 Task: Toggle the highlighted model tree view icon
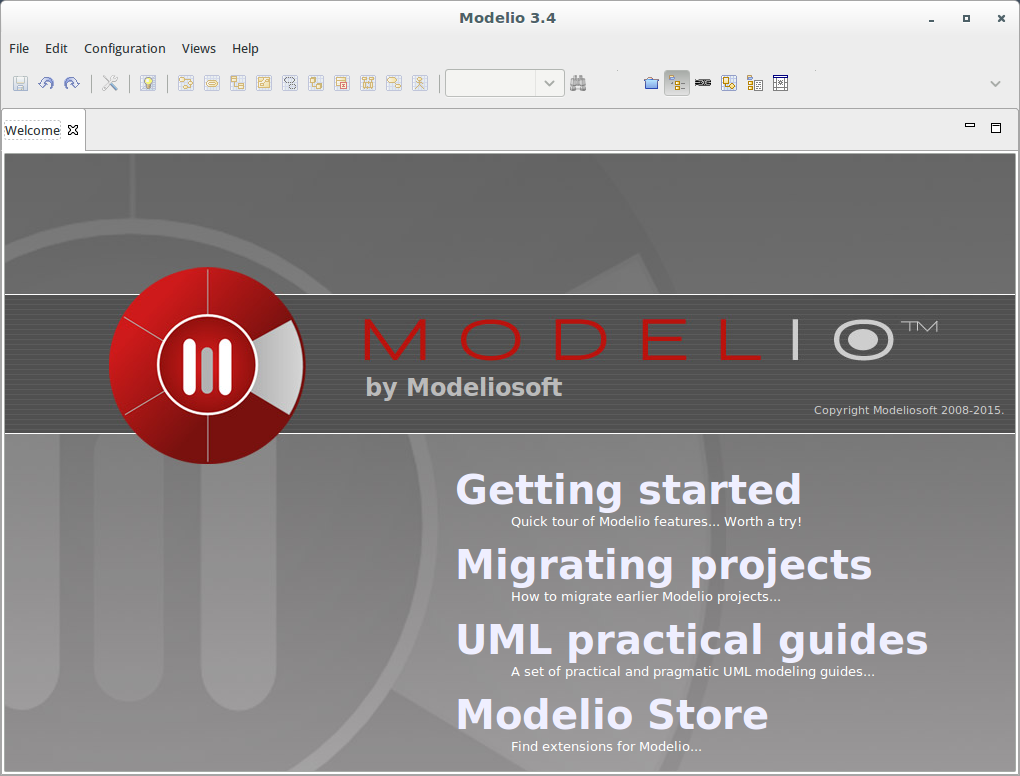point(677,83)
